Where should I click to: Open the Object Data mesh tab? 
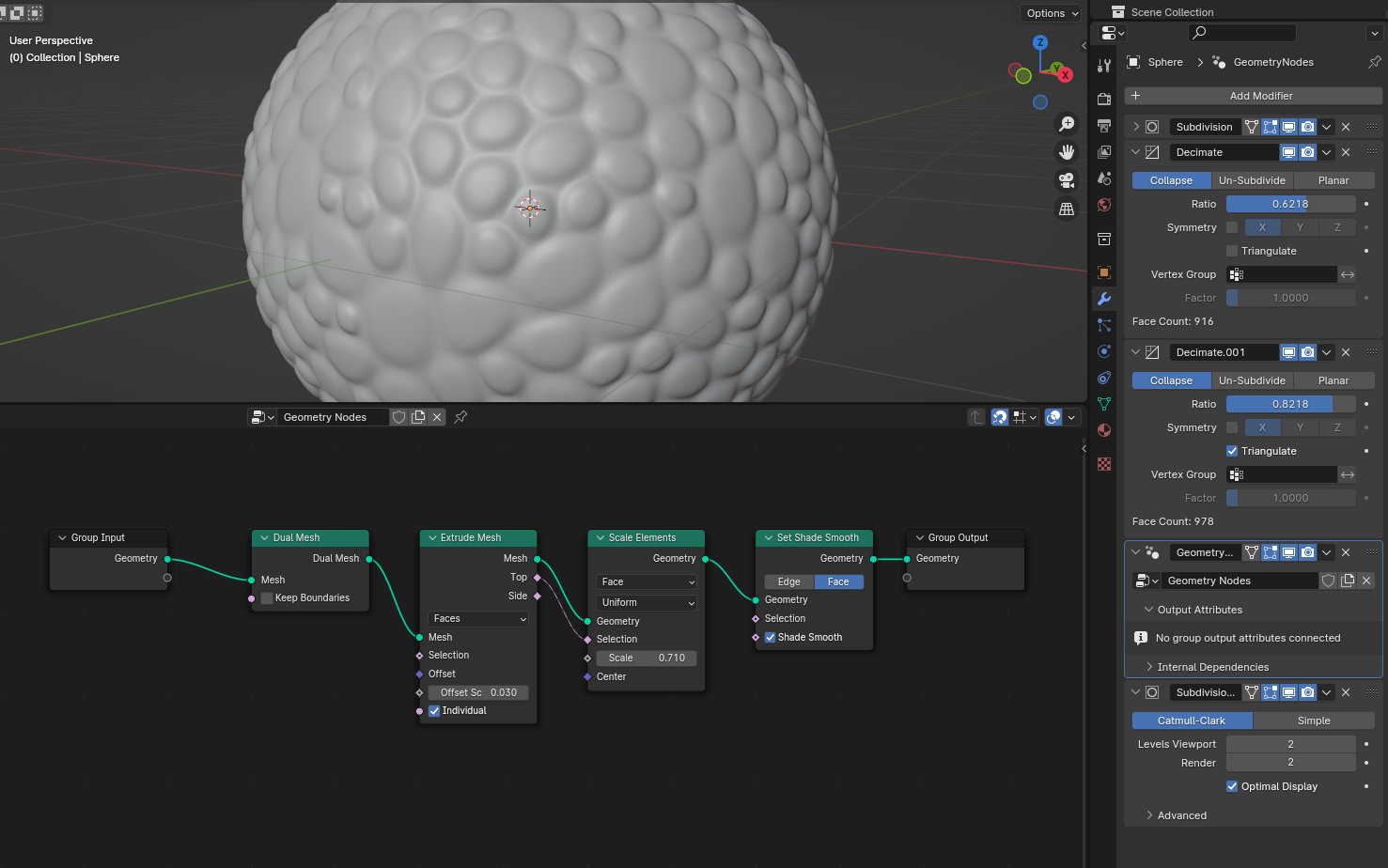(1104, 404)
